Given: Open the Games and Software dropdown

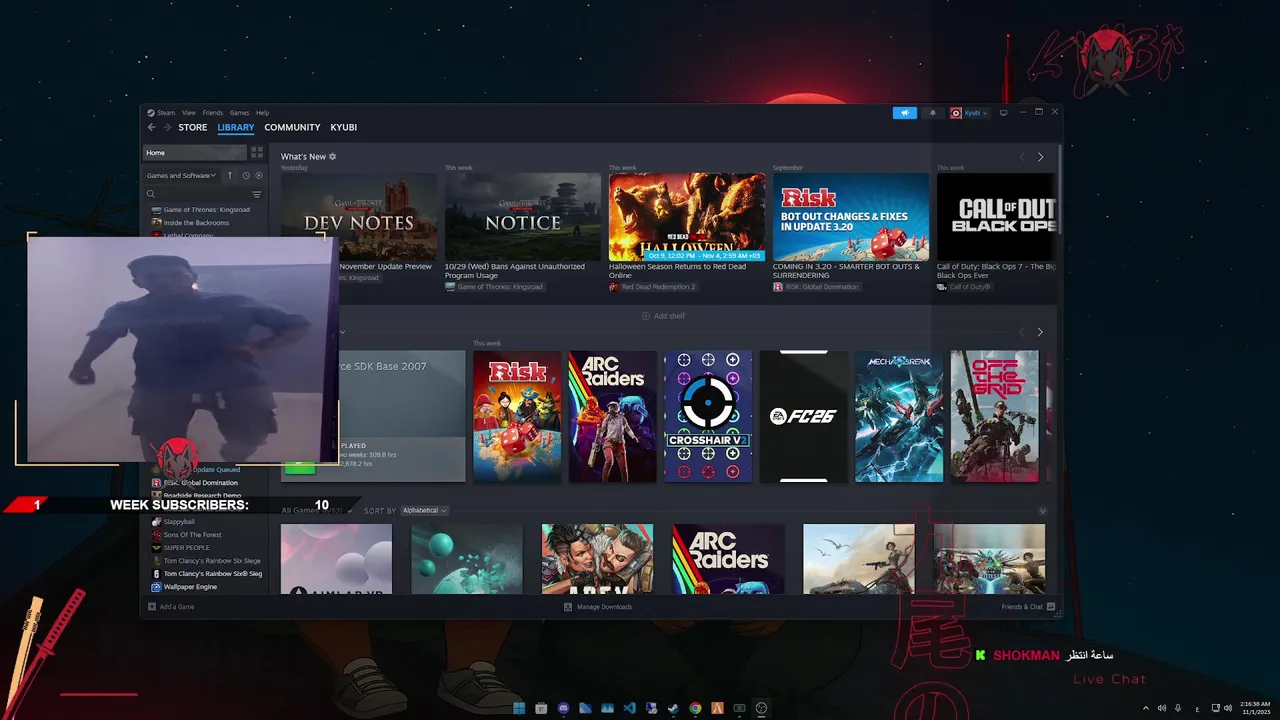Looking at the screenshot, I should click(182, 176).
